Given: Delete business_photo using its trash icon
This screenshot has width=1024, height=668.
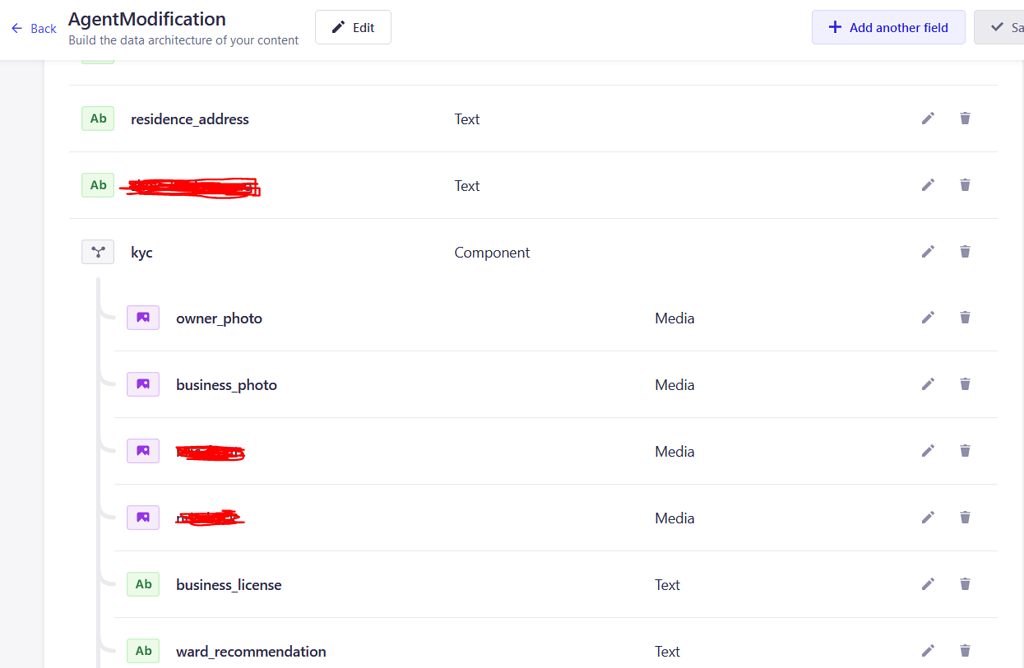Looking at the screenshot, I should point(964,384).
